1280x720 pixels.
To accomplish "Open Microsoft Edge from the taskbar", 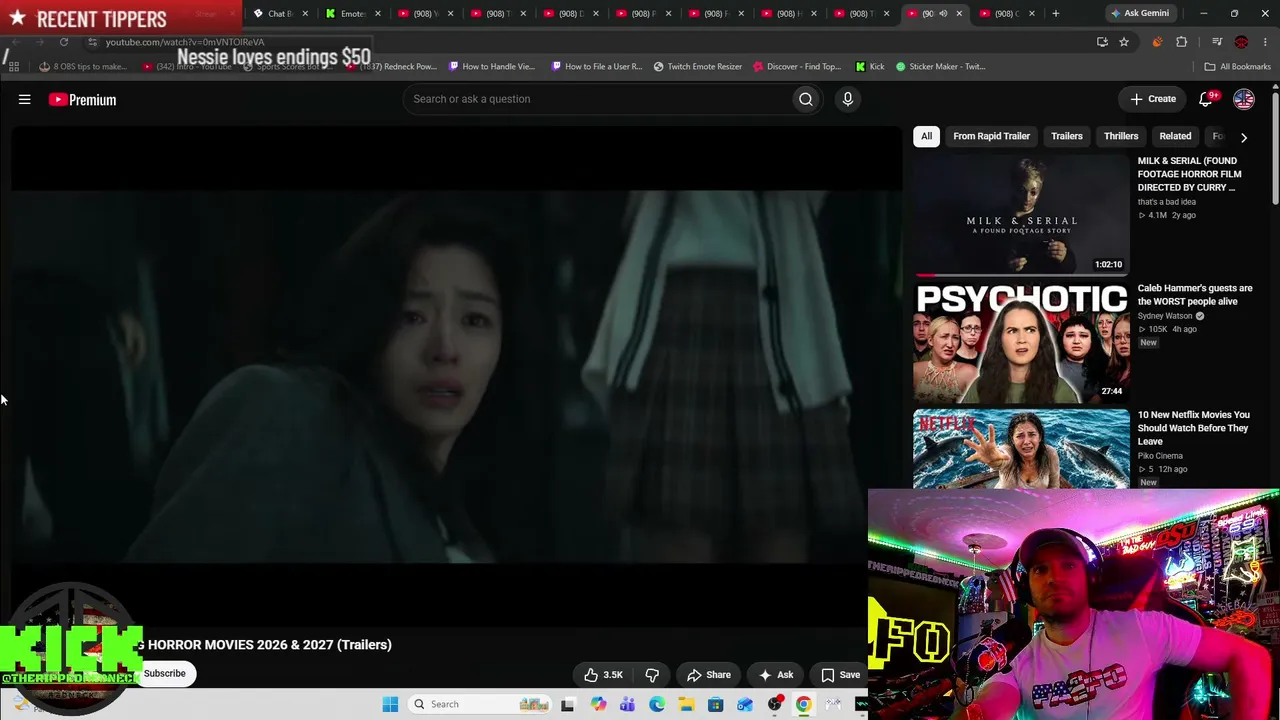I will [x=657, y=704].
